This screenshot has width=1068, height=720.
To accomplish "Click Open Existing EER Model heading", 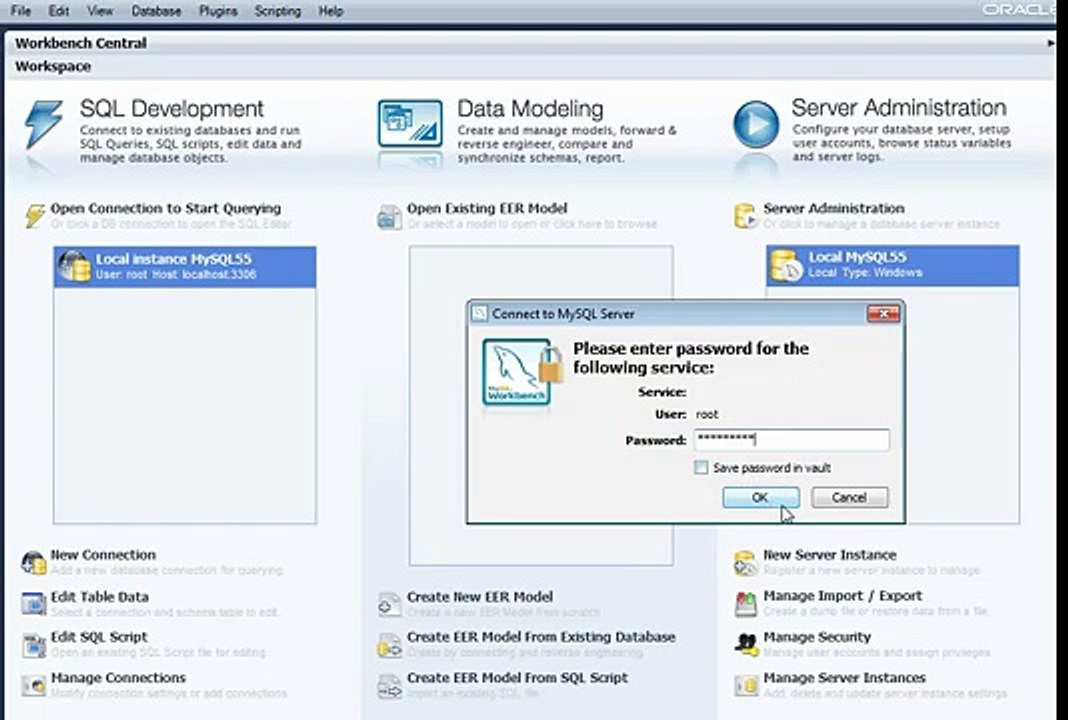I will 487,208.
